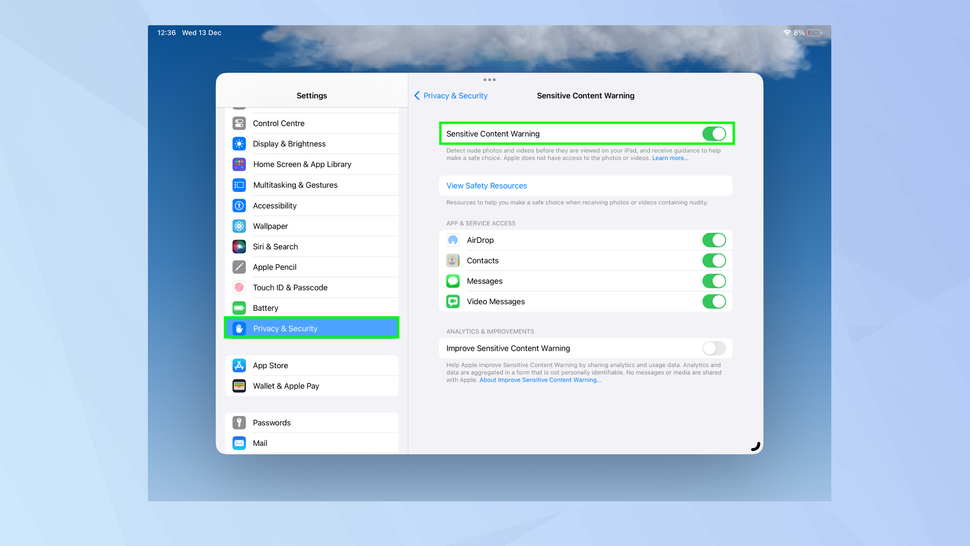Image resolution: width=970 pixels, height=546 pixels.
Task: Open Display & Brightness settings
Action: pos(312,143)
